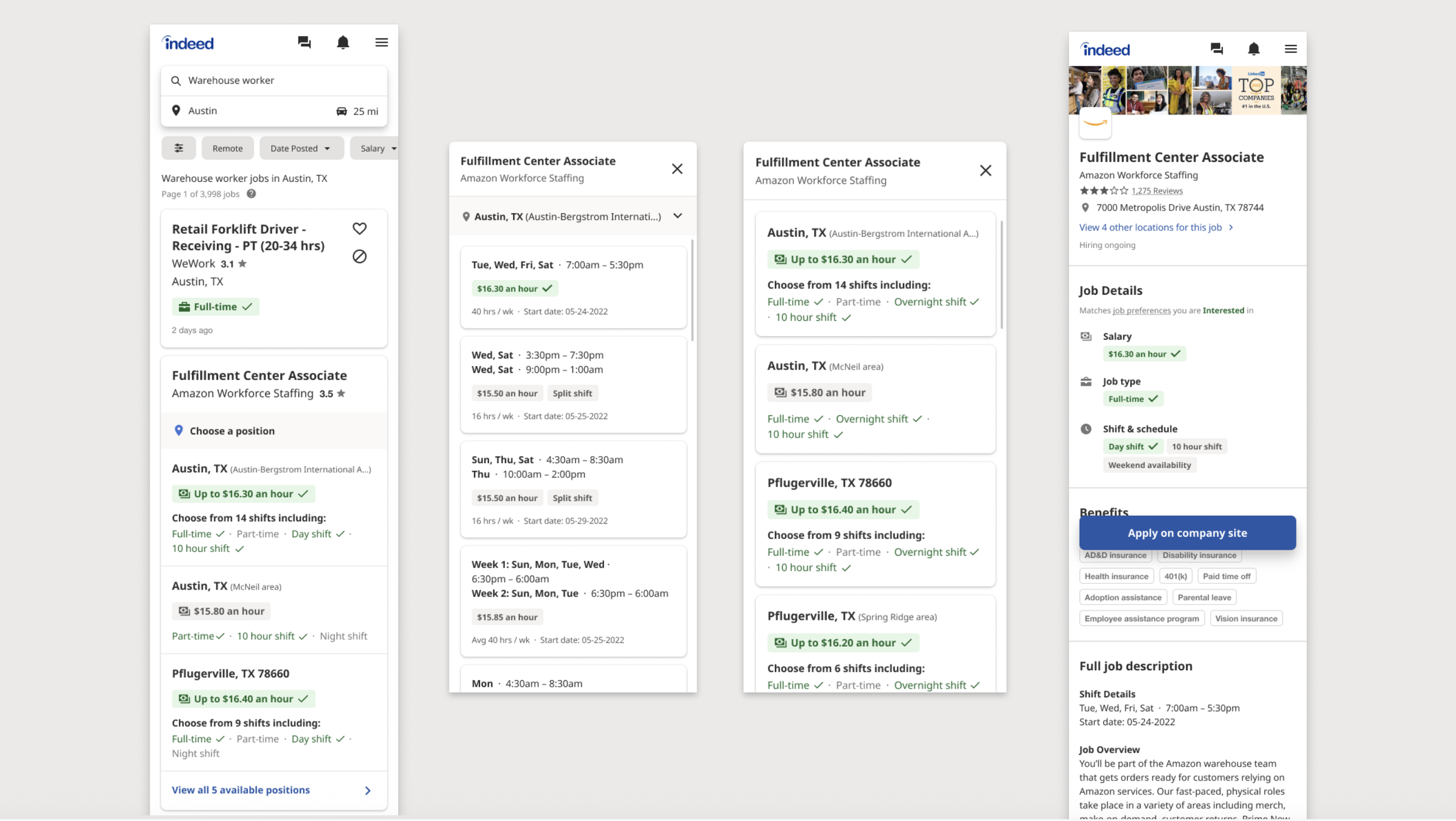Click the help question mark next to job count
The image size is (1456, 821).
(x=251, y=194)
